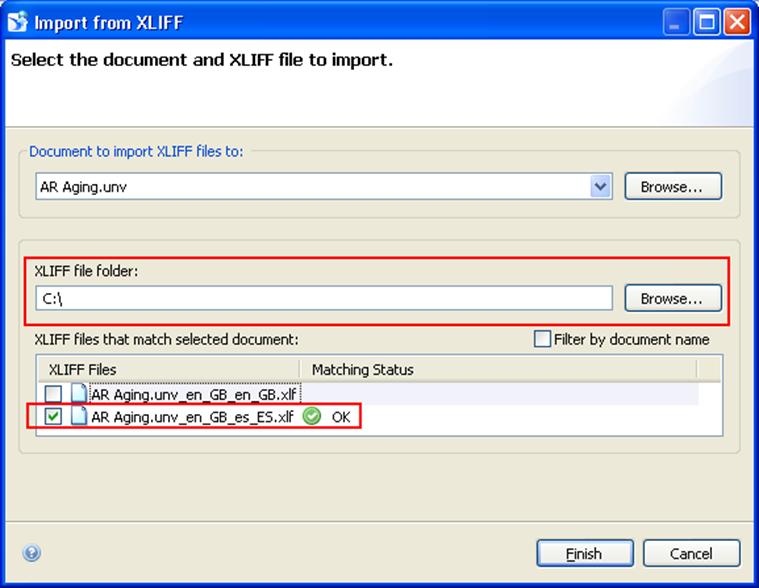Viewport: 759px width, 588px height.
Task: Click the help question mark icon
Action: click(31, 553)
